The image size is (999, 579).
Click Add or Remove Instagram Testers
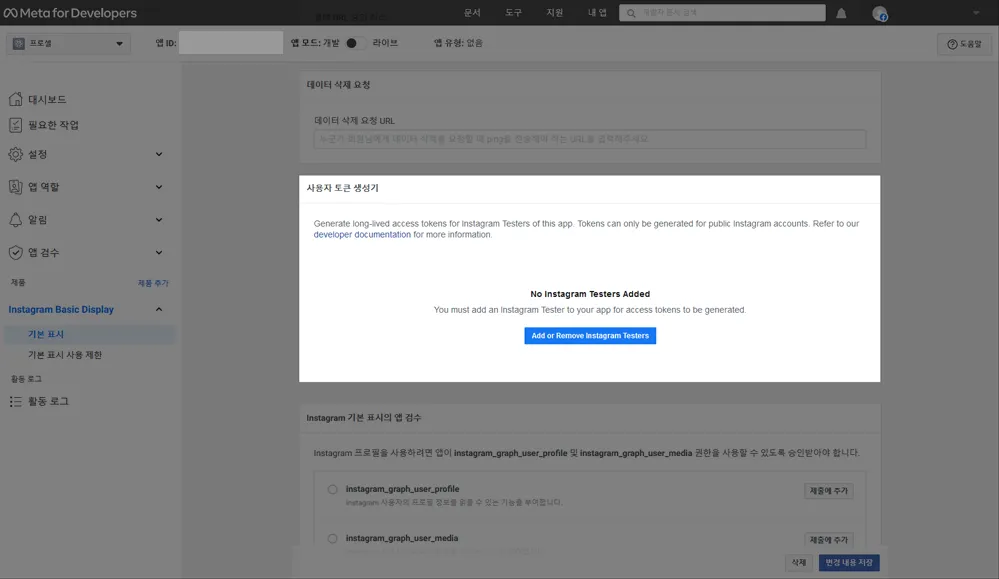590,336
